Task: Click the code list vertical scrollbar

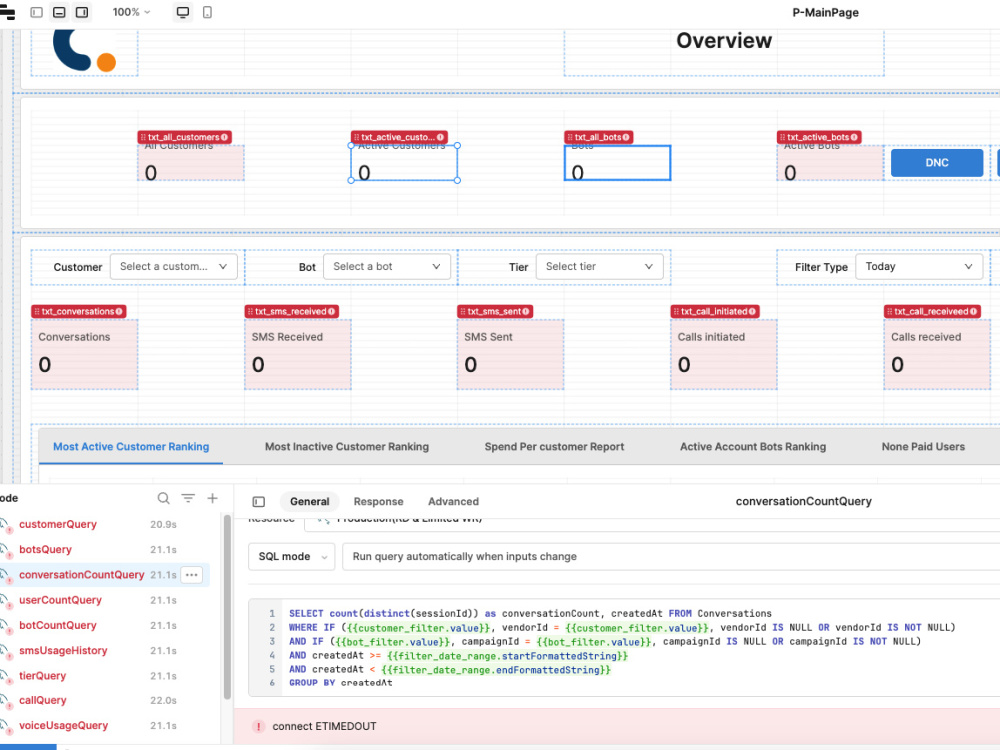Action: (226, 606)
